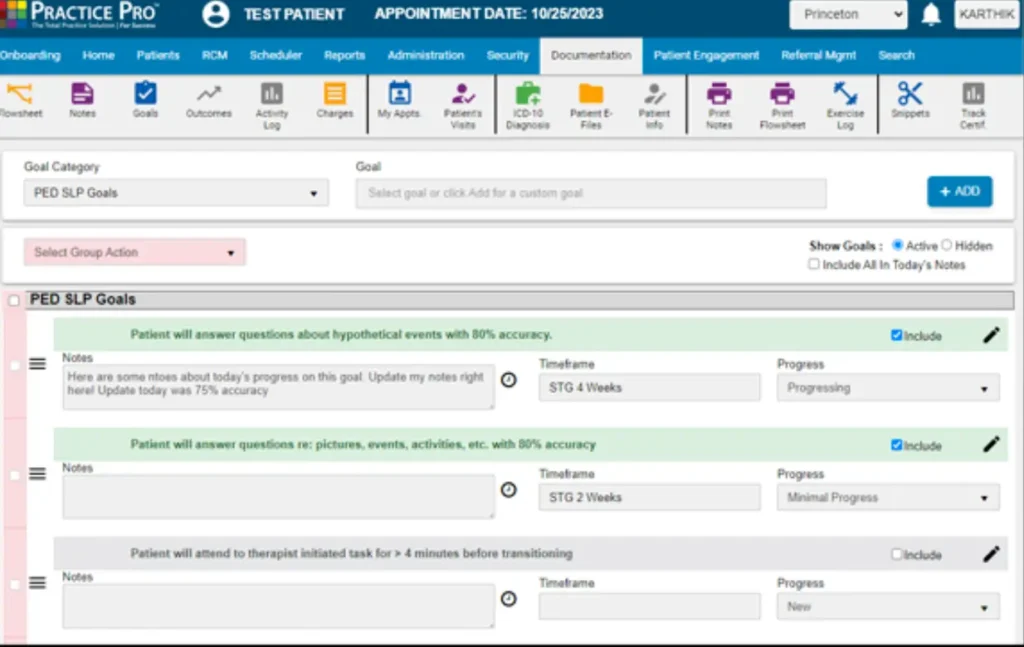Image resolution: width=1024 pixels, height=647 pixels.
Task: Open the Exercise Log icon
Action: coord(846,103)
